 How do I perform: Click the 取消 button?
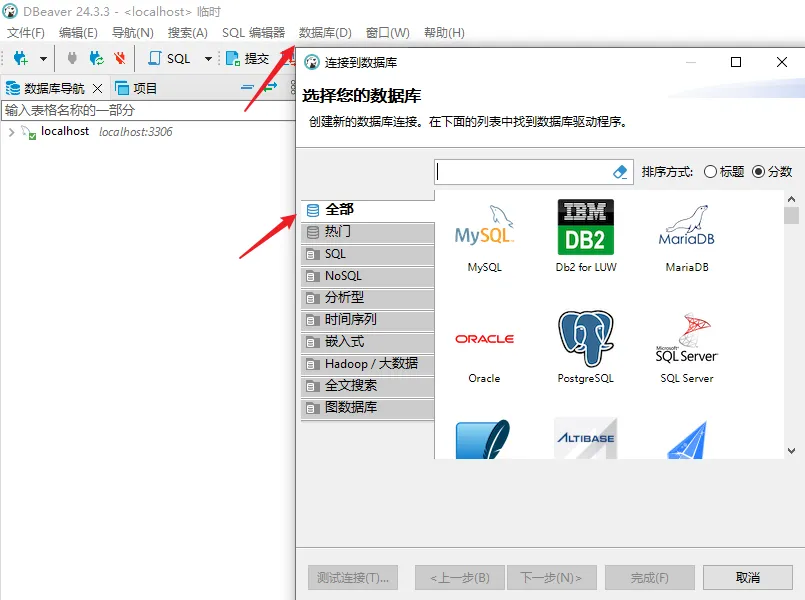748,578
